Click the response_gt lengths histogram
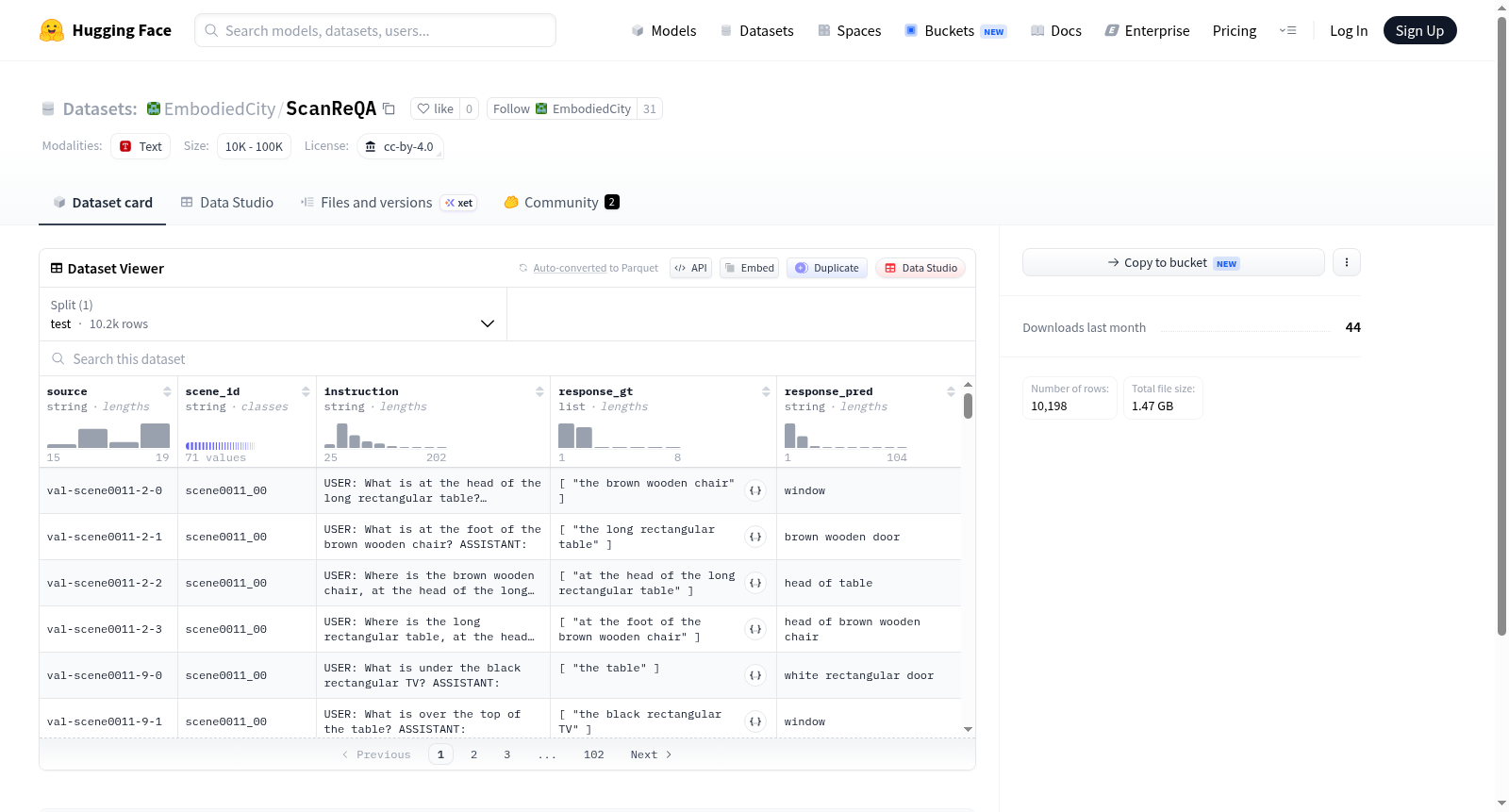 pyautogui.click(x=620, y=436)
